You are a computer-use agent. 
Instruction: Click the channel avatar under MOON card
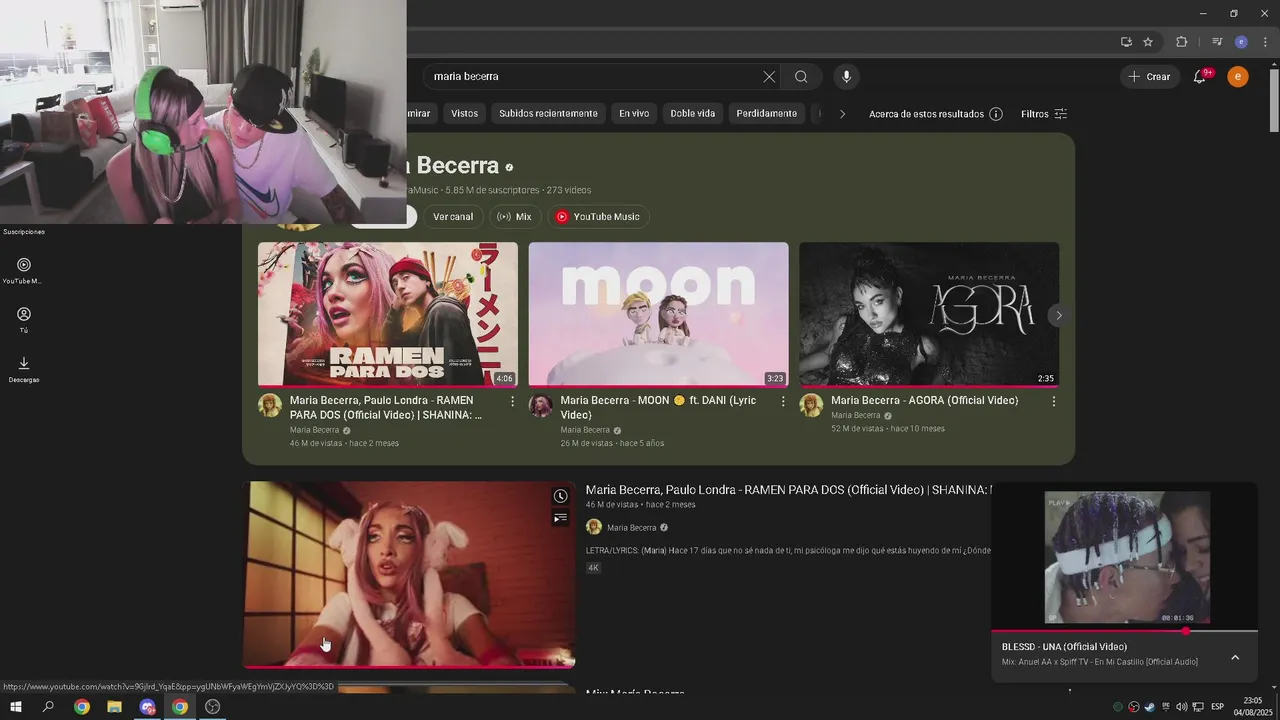[541, 405]
